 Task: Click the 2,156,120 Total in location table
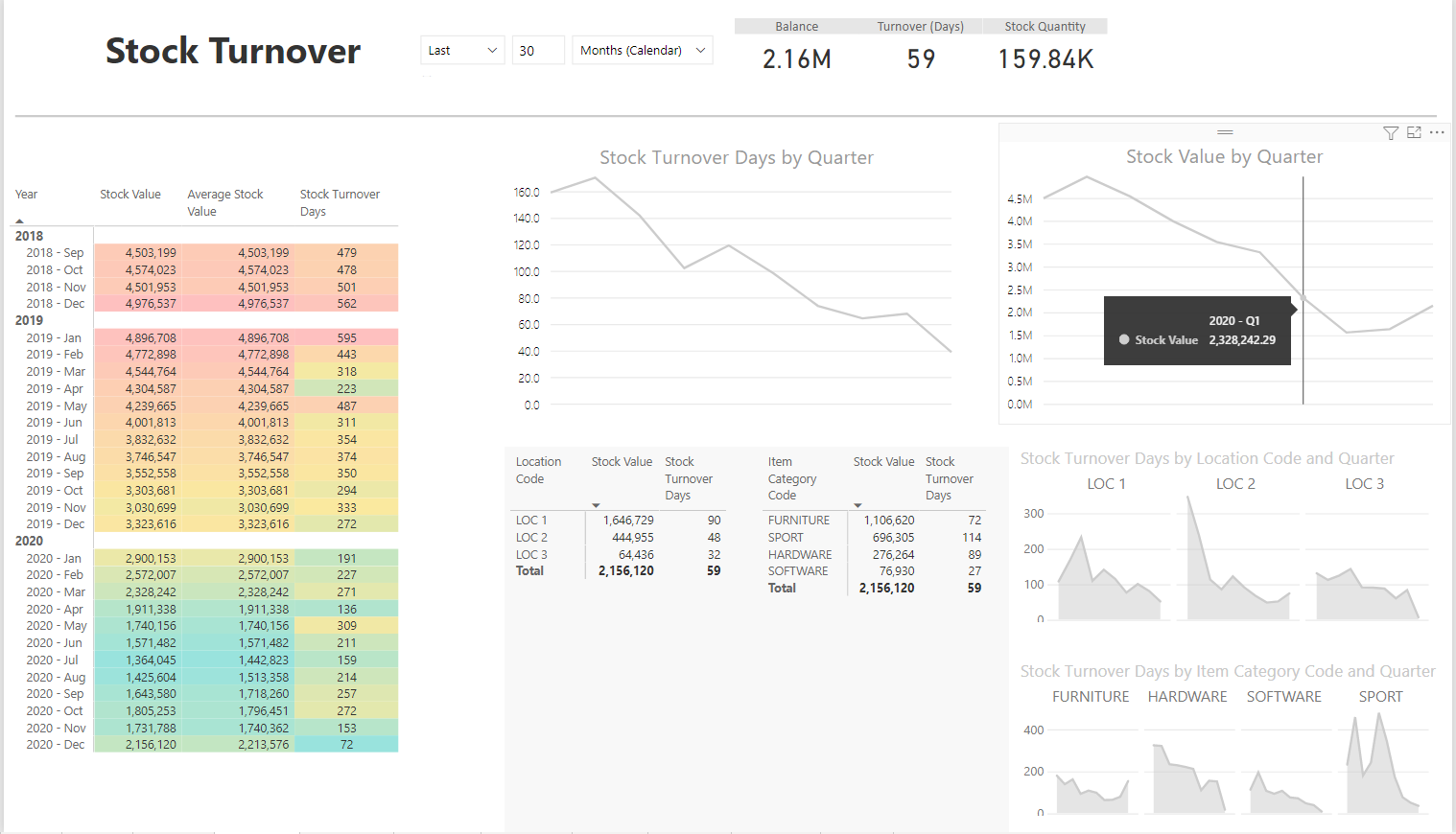click(x=626, y=571)
